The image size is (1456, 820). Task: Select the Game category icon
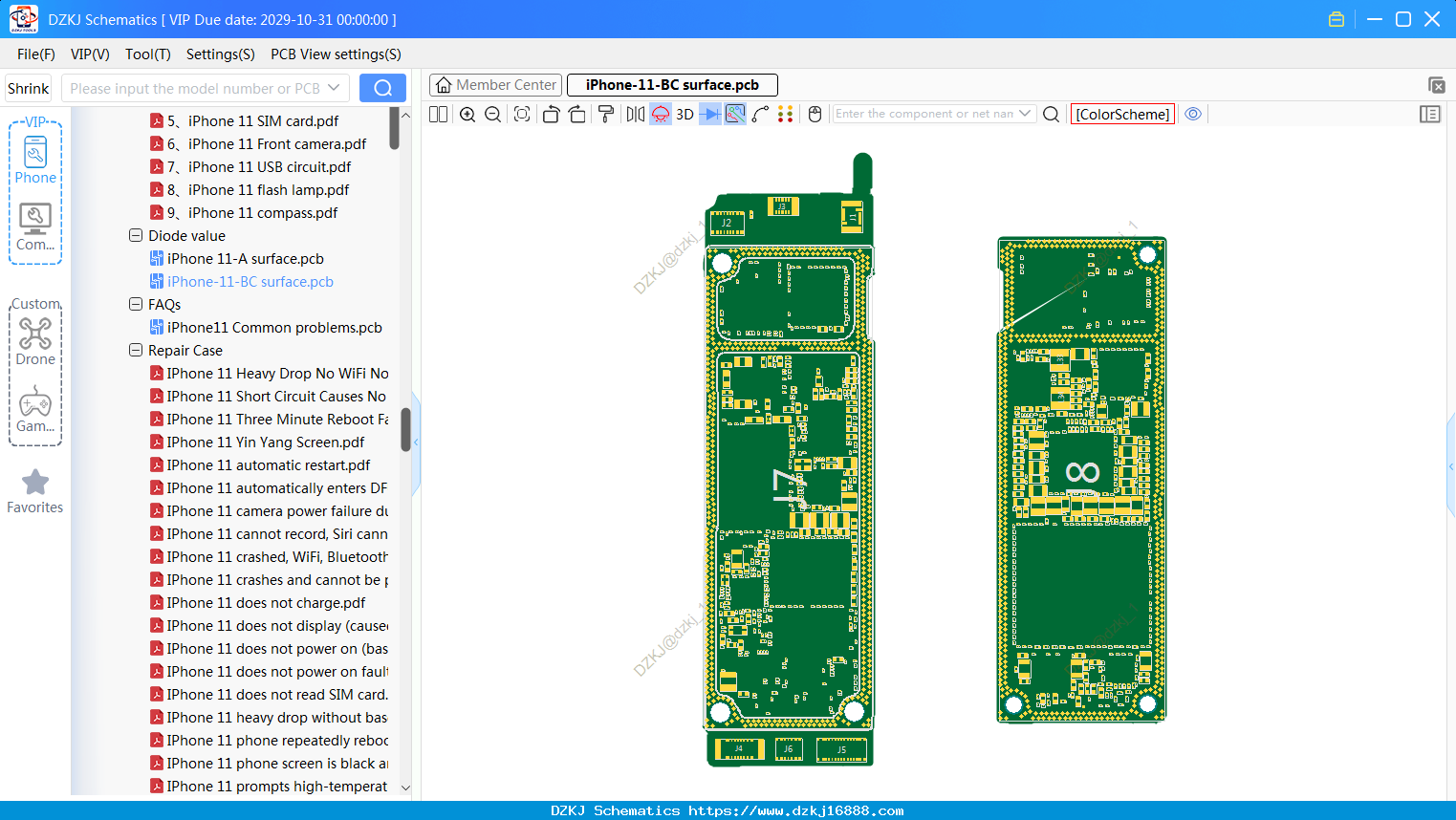tap(35, 409)
